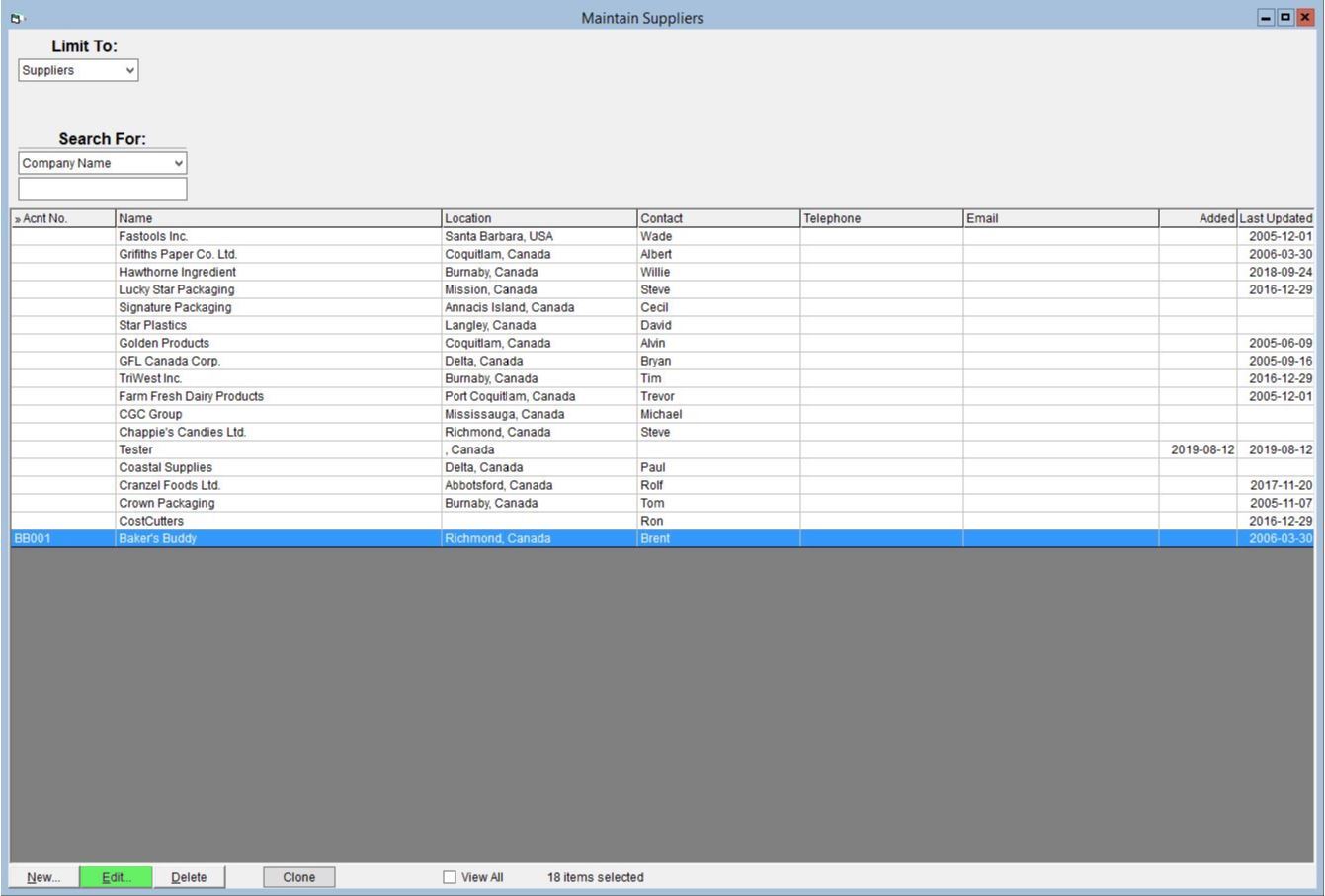
Task: Select the Golden Products row
Action: 662,343
